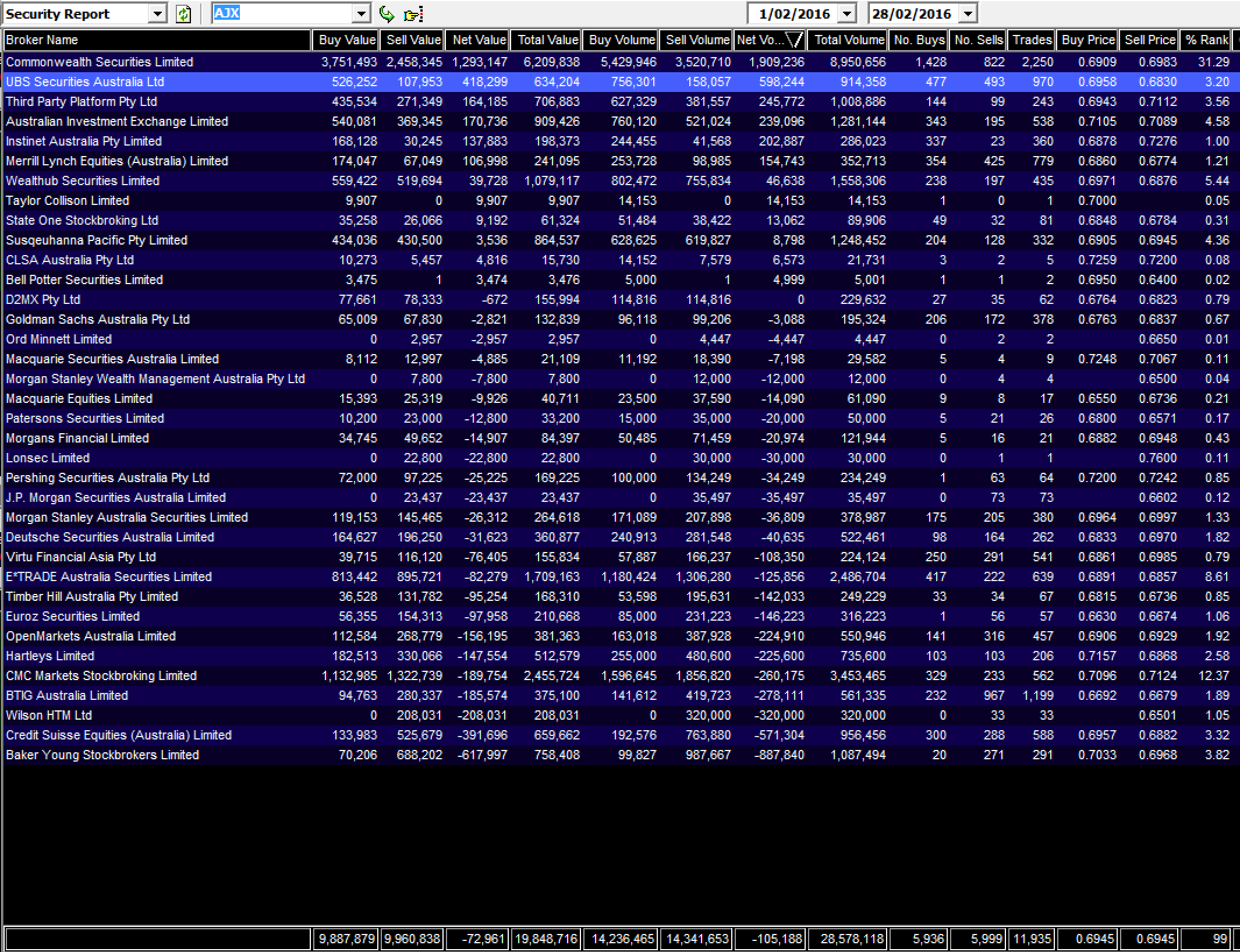Viewport: 1240px width, 952px height.
Task: Select E*TRADE Australia Securities Limited row
Action: pyautogui.click(x=621, y=576)
